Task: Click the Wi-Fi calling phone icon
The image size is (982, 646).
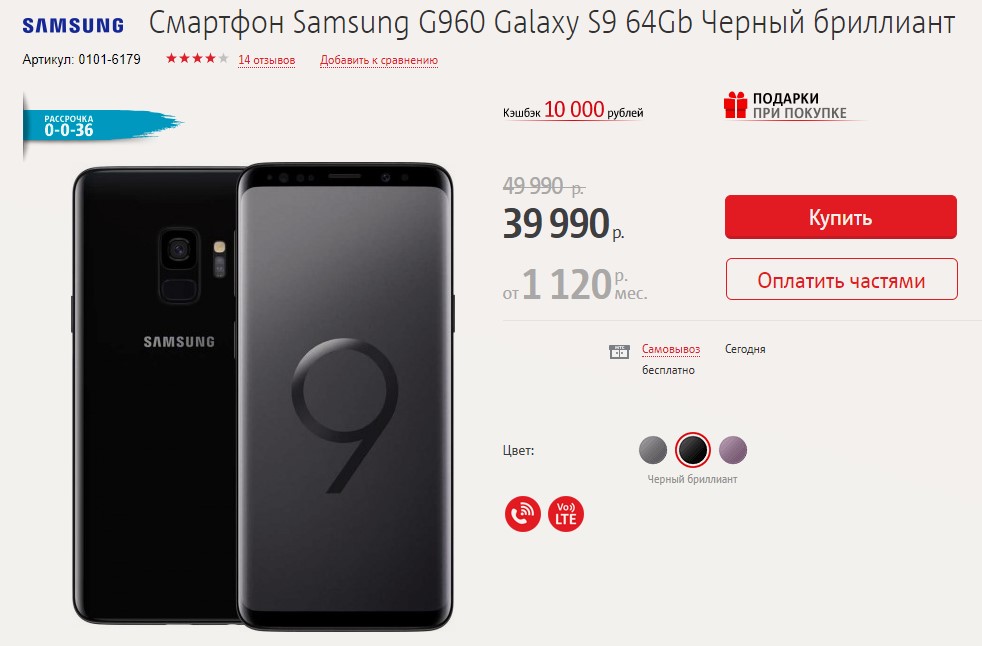Action: tap(522, 514)
